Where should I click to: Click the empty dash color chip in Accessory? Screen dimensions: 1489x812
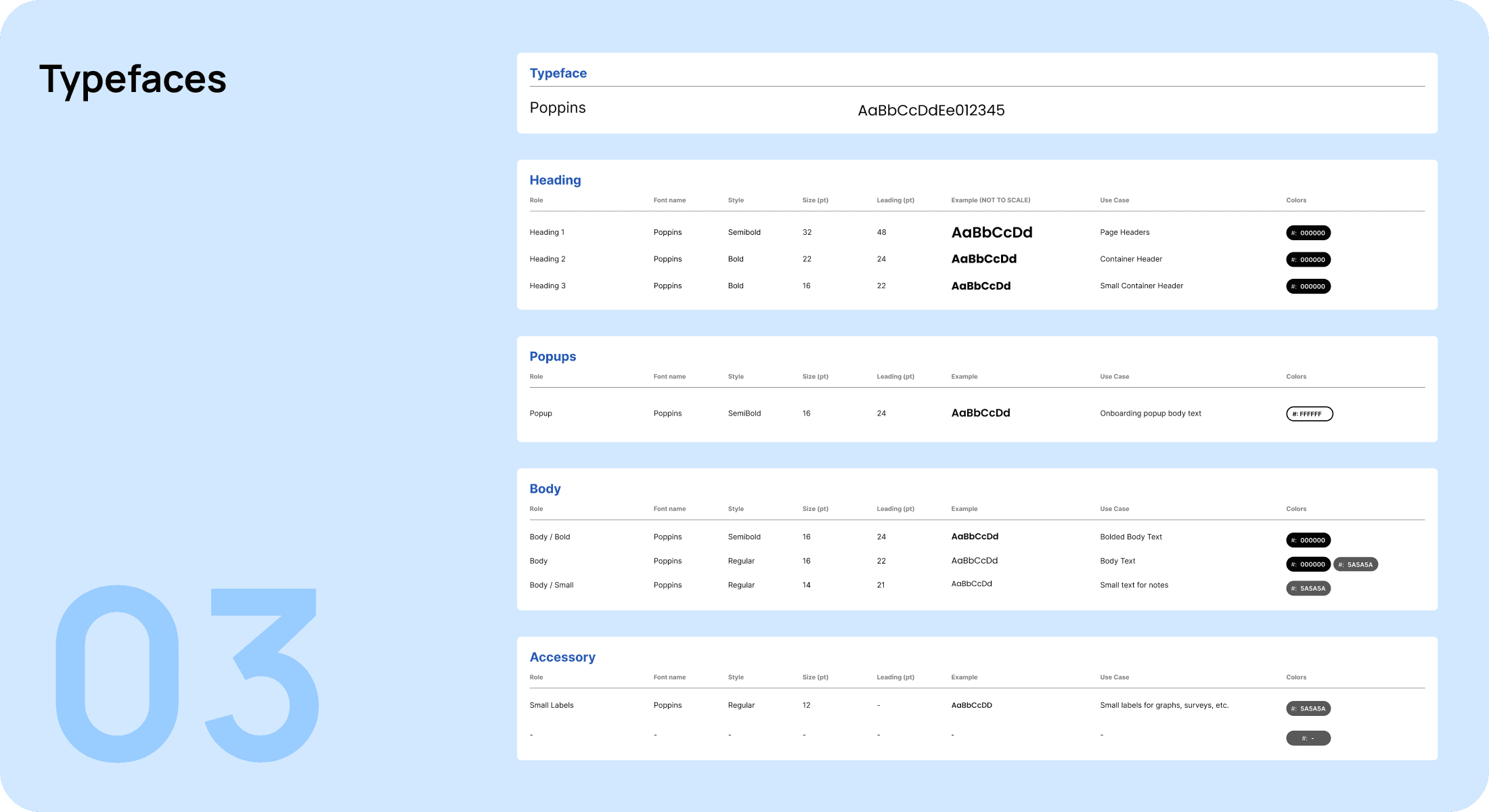pos(1308,738)
